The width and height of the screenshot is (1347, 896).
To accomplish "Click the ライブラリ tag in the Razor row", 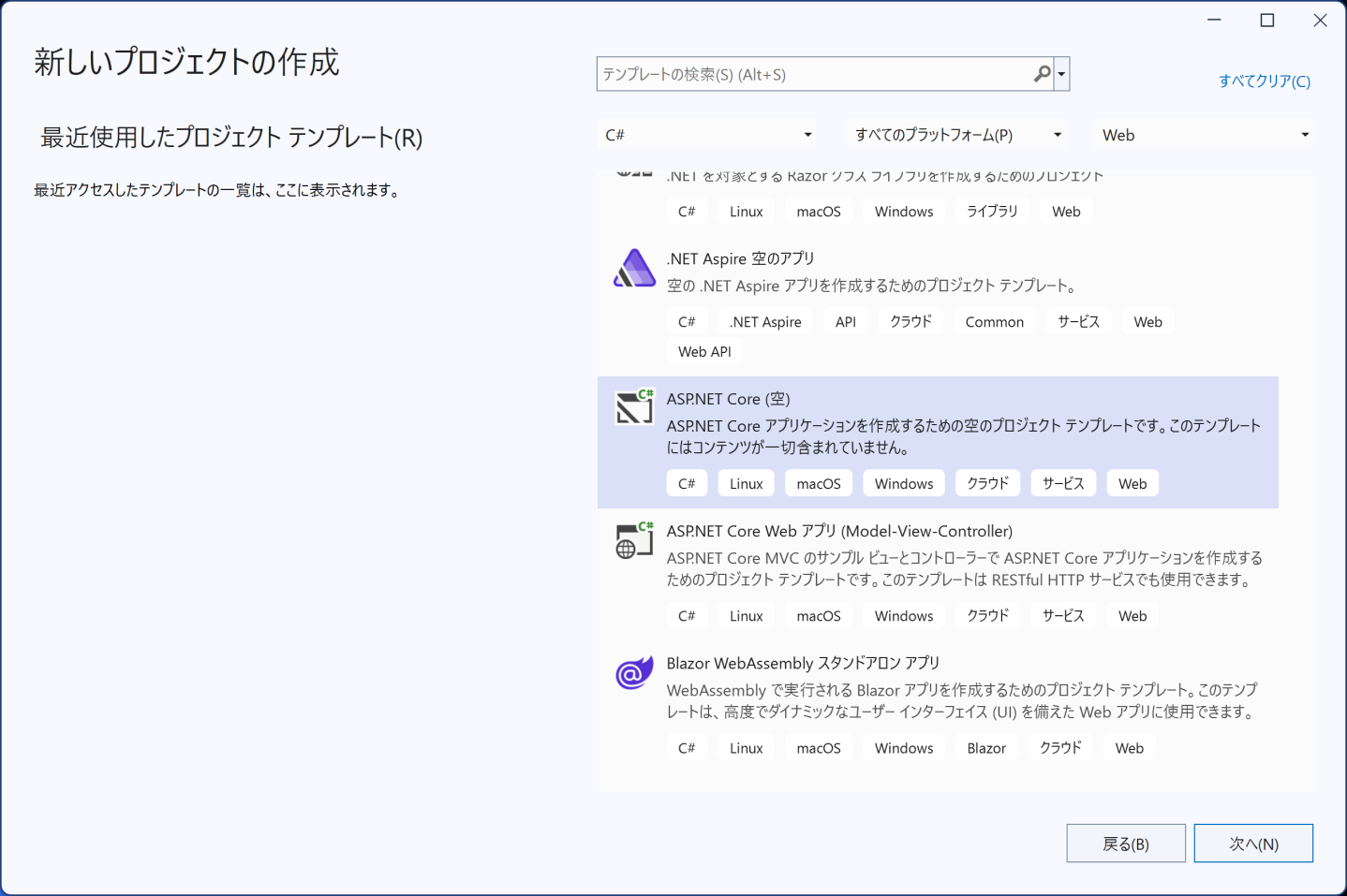I will click(992, 212).
